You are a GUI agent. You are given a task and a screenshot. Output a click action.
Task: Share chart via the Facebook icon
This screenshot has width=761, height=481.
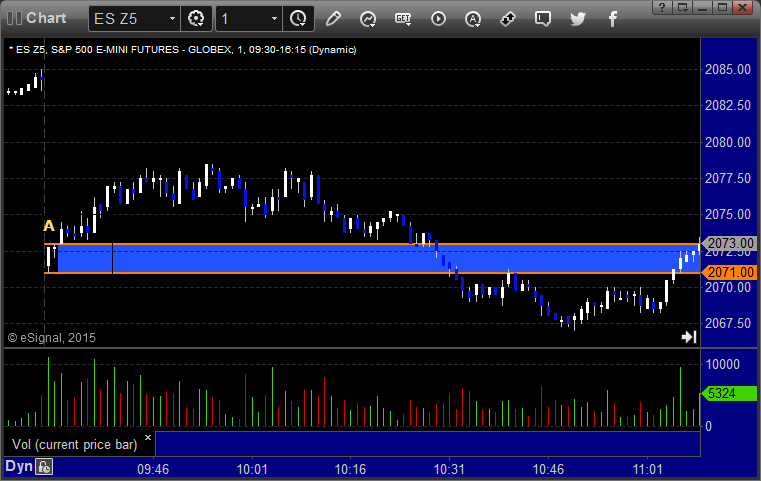(612, 19)
